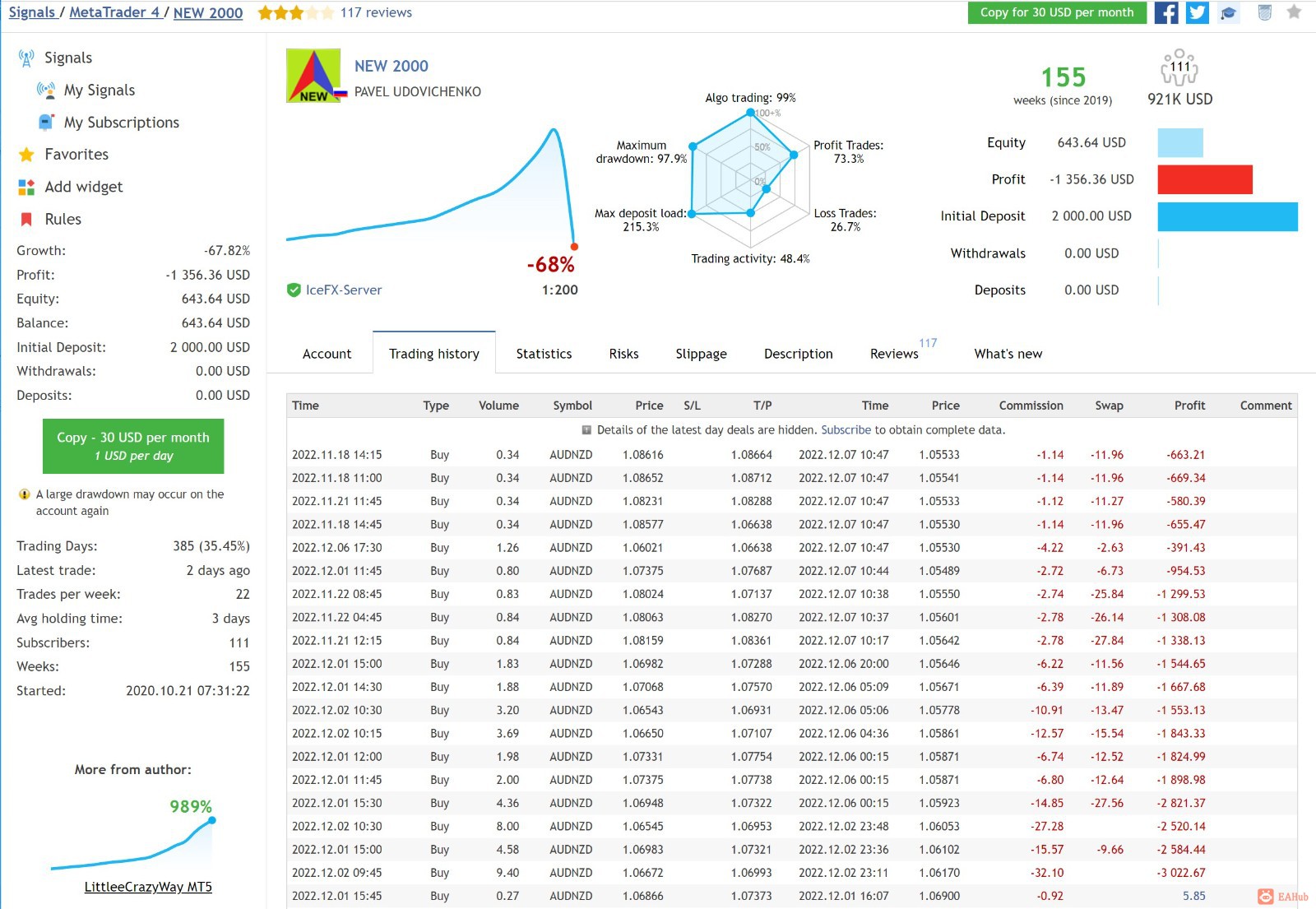Click the green verified shield beside IceFX-Server
The height and width of the screenshot is (909, 1316).
point(294,290)
